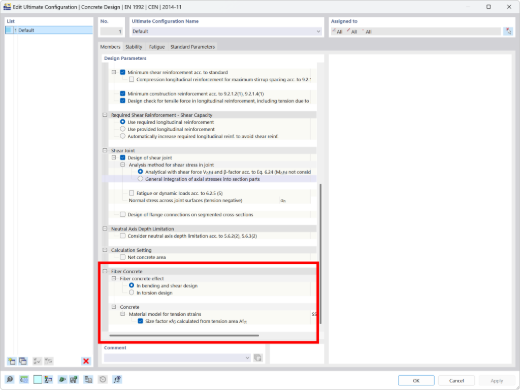The height and width of the screenshot is (390, 520).
Task: Switch to the Standard Parameters tab
Action: pyautogui.click(x=193, y=47)
